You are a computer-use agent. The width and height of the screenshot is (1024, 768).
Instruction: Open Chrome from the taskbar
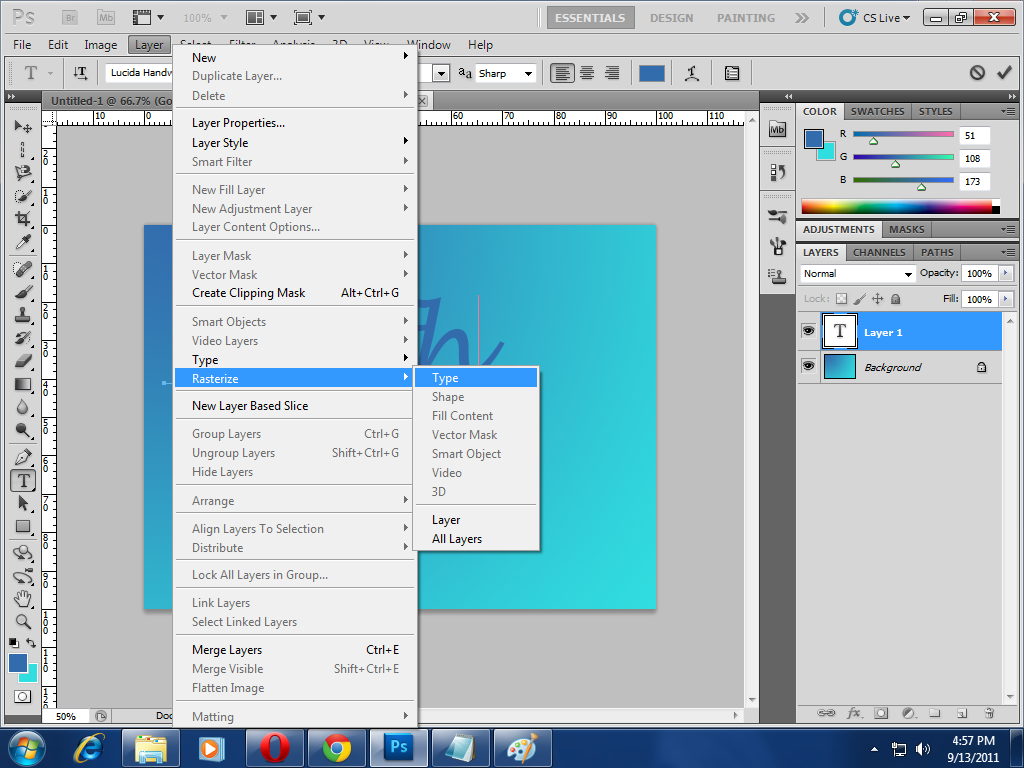(337, 748)
